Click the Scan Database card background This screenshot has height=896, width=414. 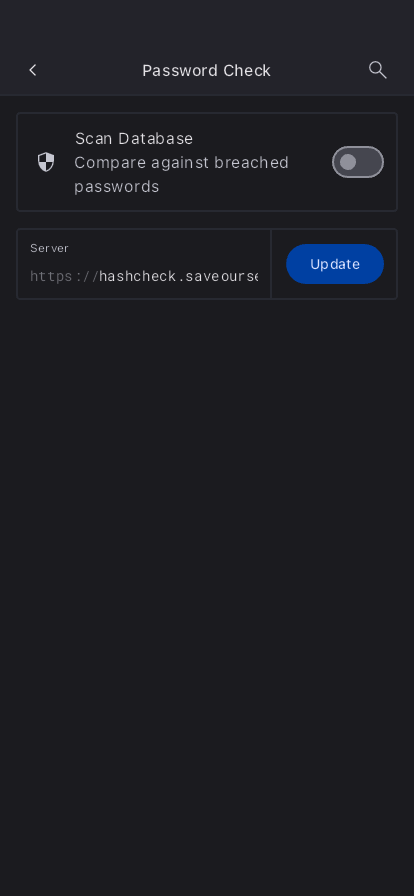207,162
